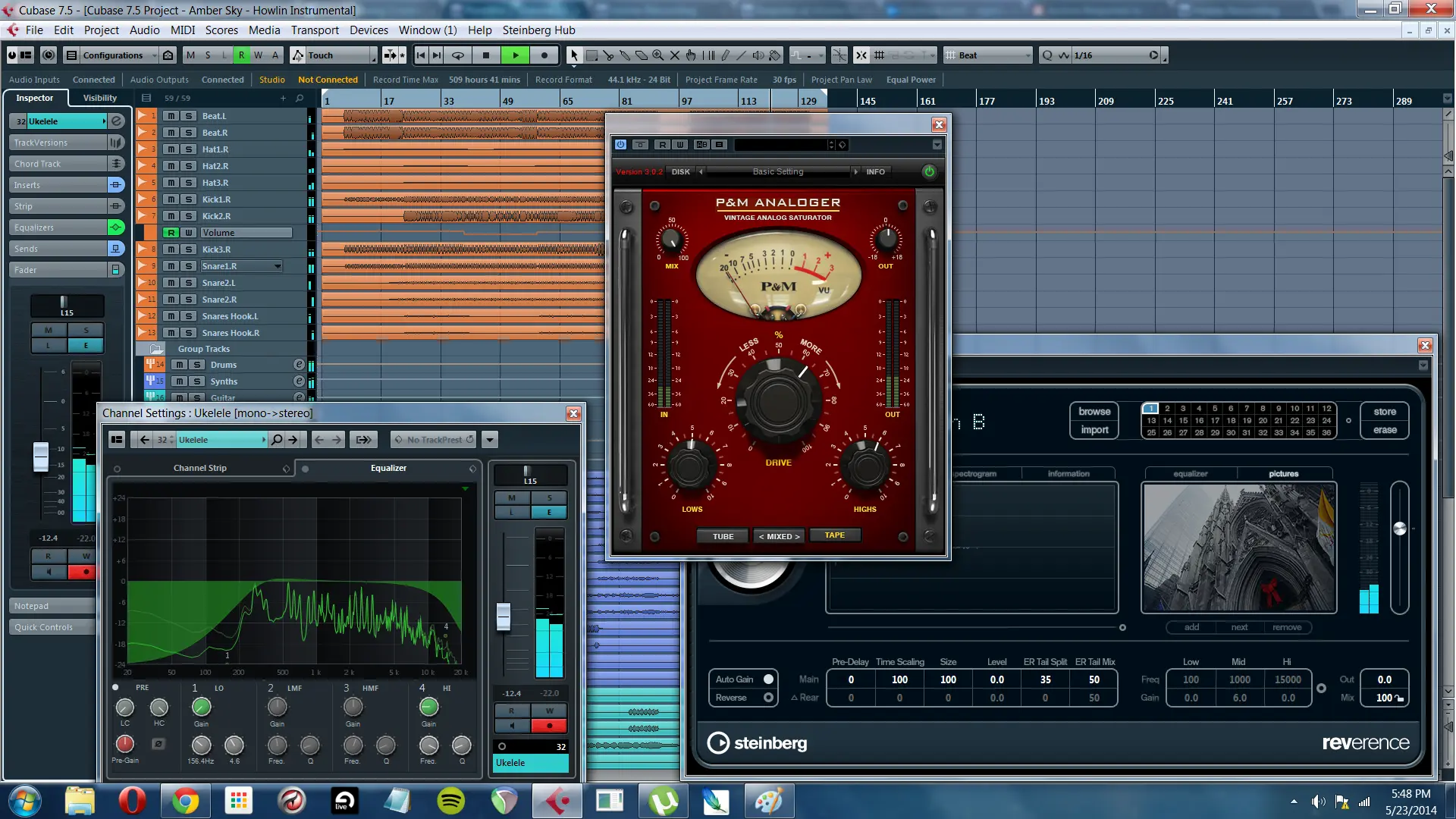Screen dimensions: 1456x819
Task: Click the DISK button in Analoger
Action: pos(681,172)
